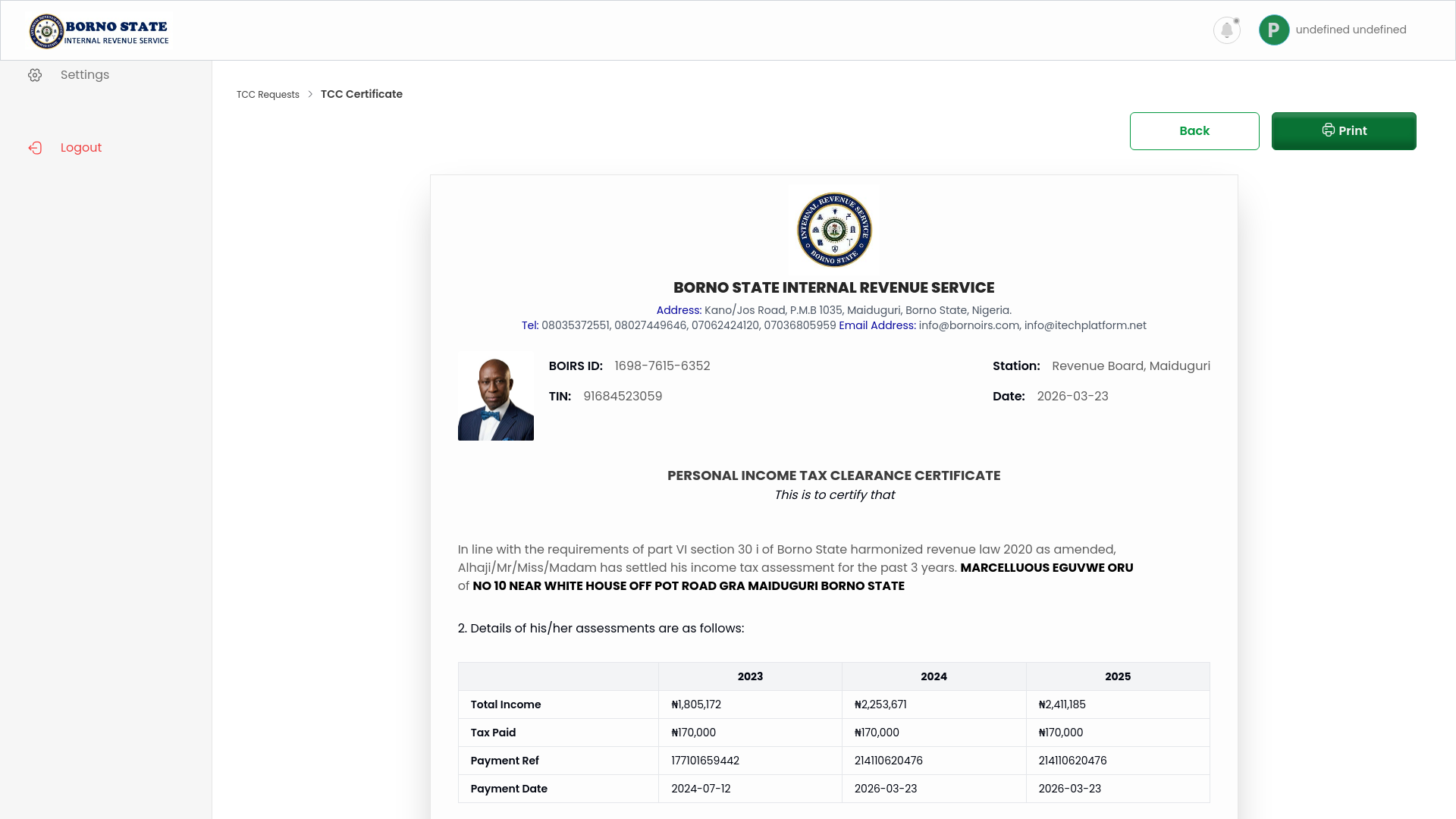Click the undefined undefined user name
Image resolution: width=1456 pixels, height=819 pixels.
[x=1351, y=30]
